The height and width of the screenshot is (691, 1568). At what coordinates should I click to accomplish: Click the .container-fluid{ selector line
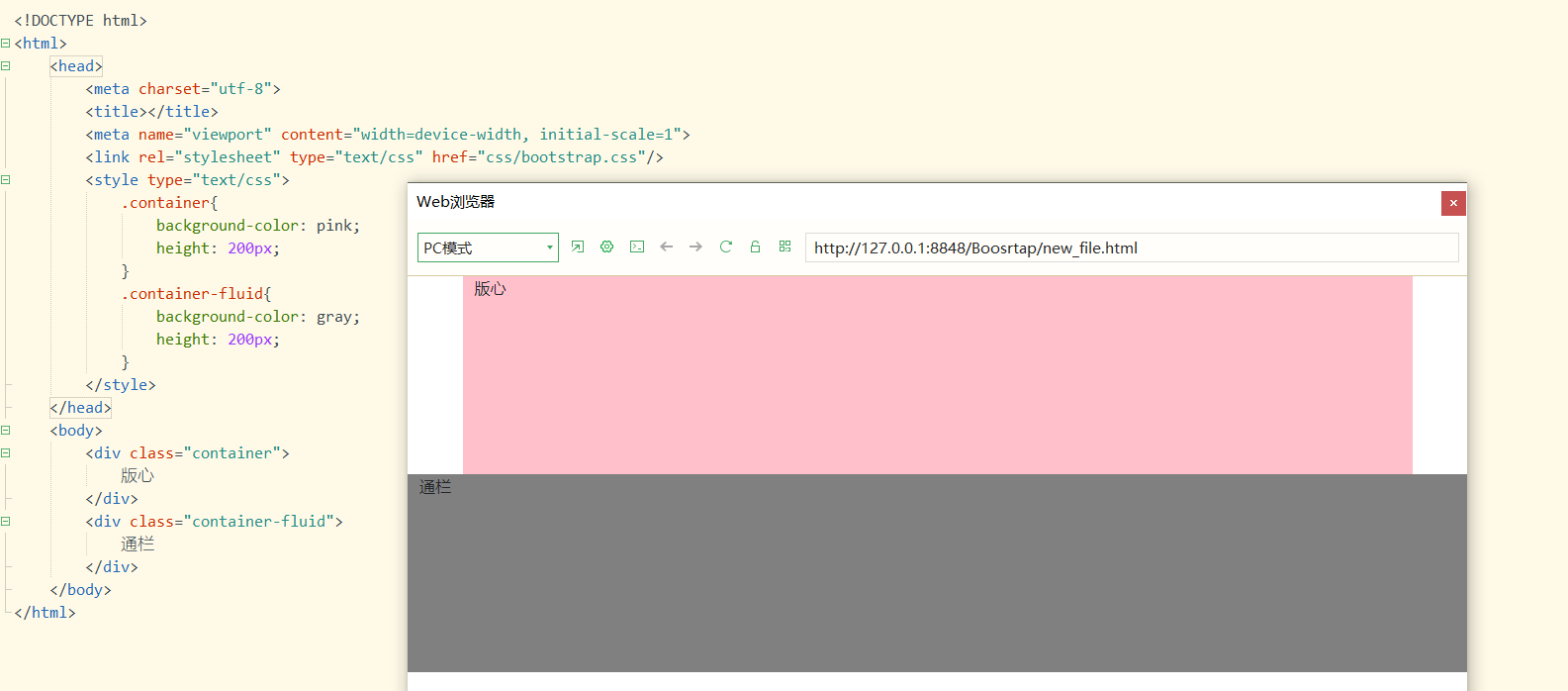click(x=196, y=294)
